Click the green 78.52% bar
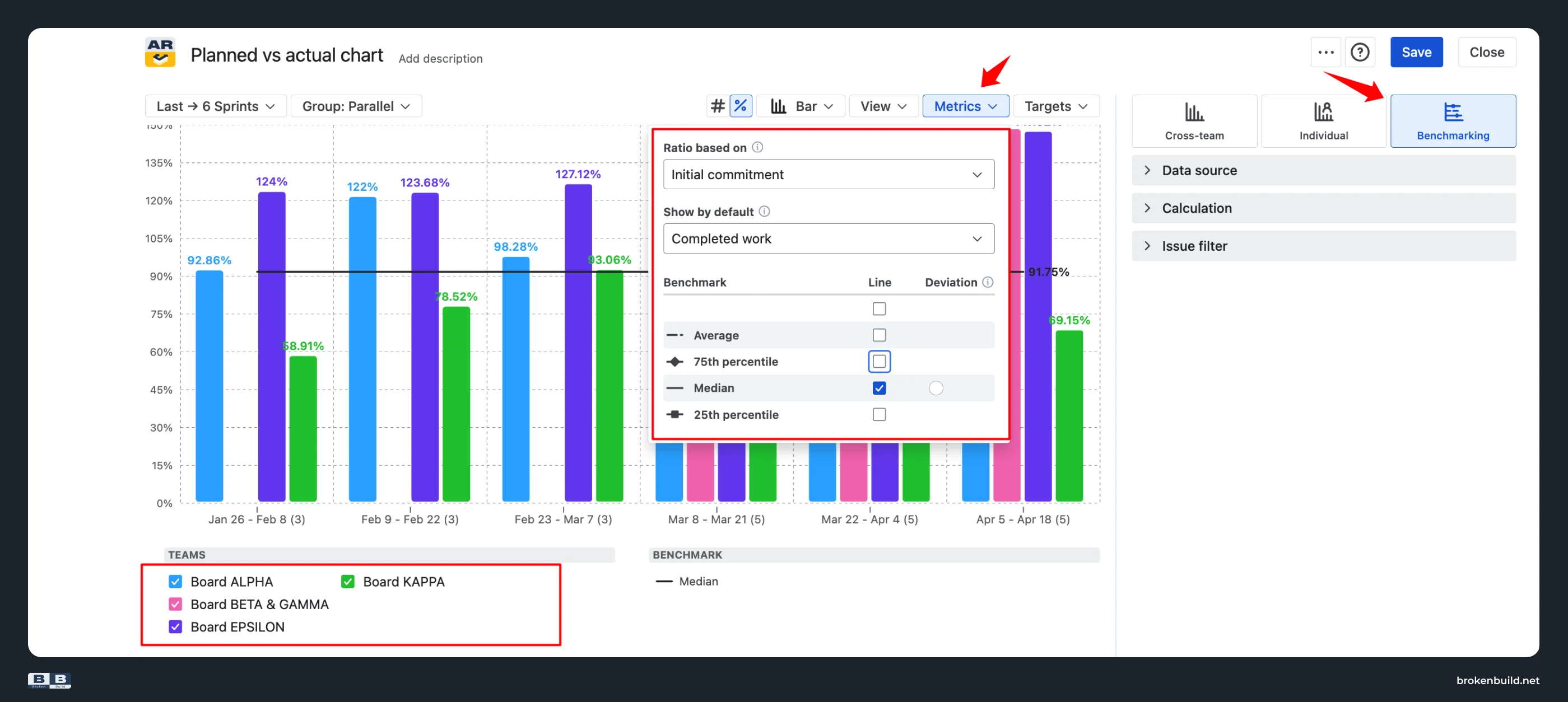Screen dimensions: 1568x702 tap(456, 405)
